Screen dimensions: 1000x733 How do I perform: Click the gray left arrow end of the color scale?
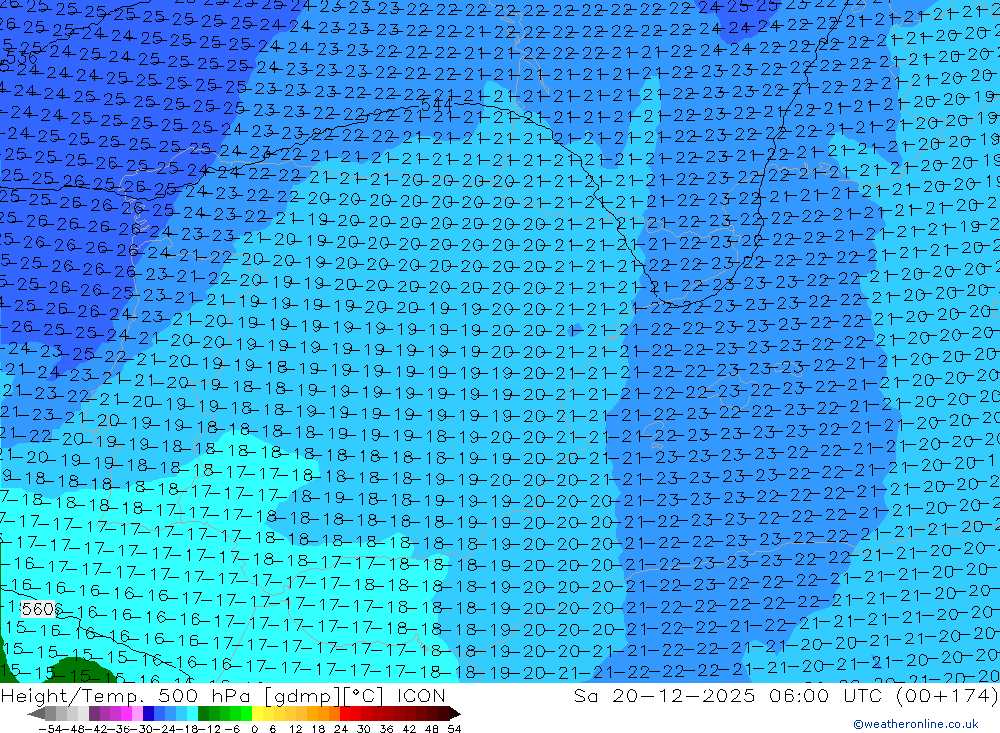[x=36, y=713]
